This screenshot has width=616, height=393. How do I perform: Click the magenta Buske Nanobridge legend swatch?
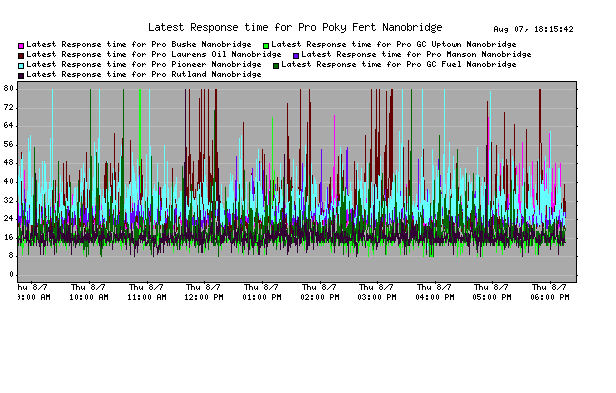coord(21,46)
